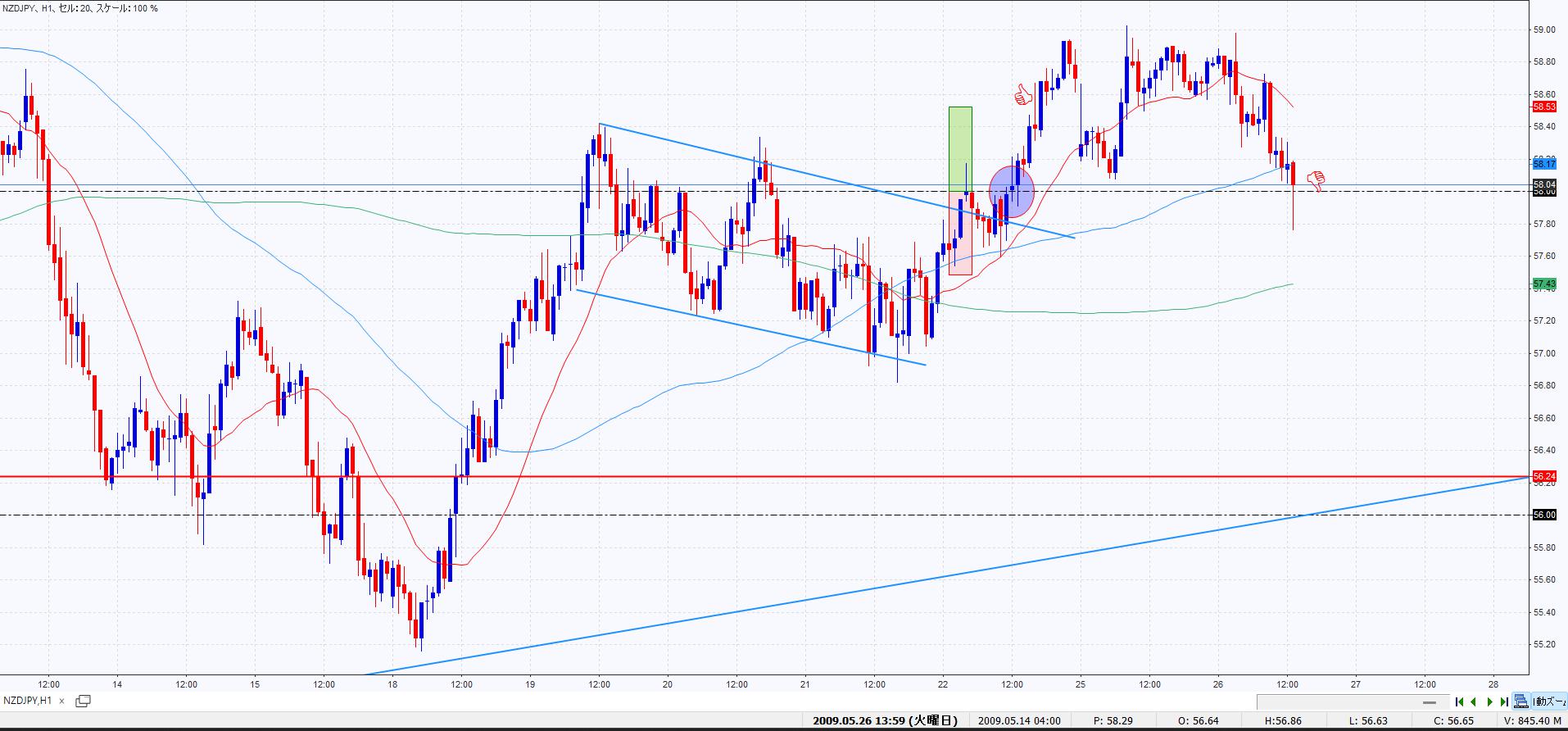
Task: Jump to the first bar of the chart
Action: [x=1459, y=701]
